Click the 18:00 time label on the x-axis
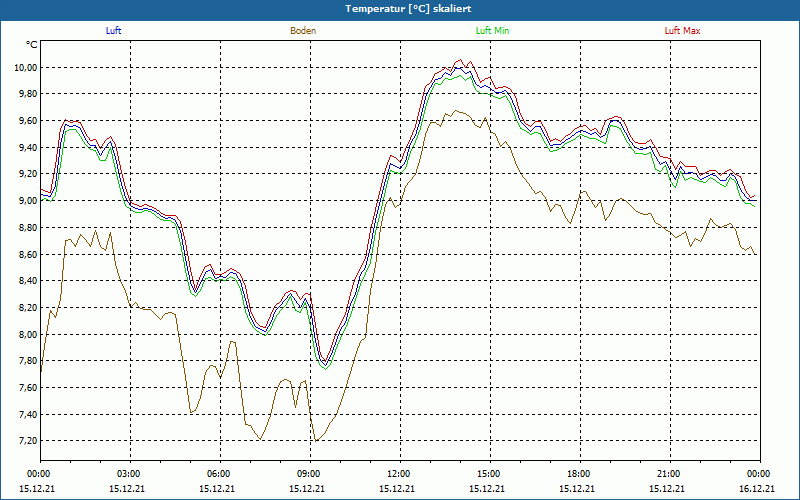 580,474
